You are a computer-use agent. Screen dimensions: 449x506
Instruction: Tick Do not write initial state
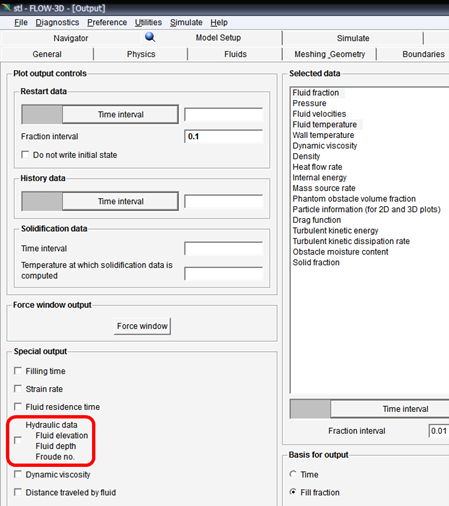(25, 155)
